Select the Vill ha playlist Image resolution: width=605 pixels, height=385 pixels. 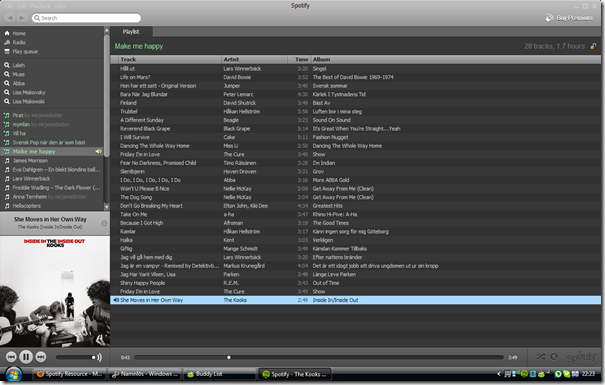(x=19, y=133)
